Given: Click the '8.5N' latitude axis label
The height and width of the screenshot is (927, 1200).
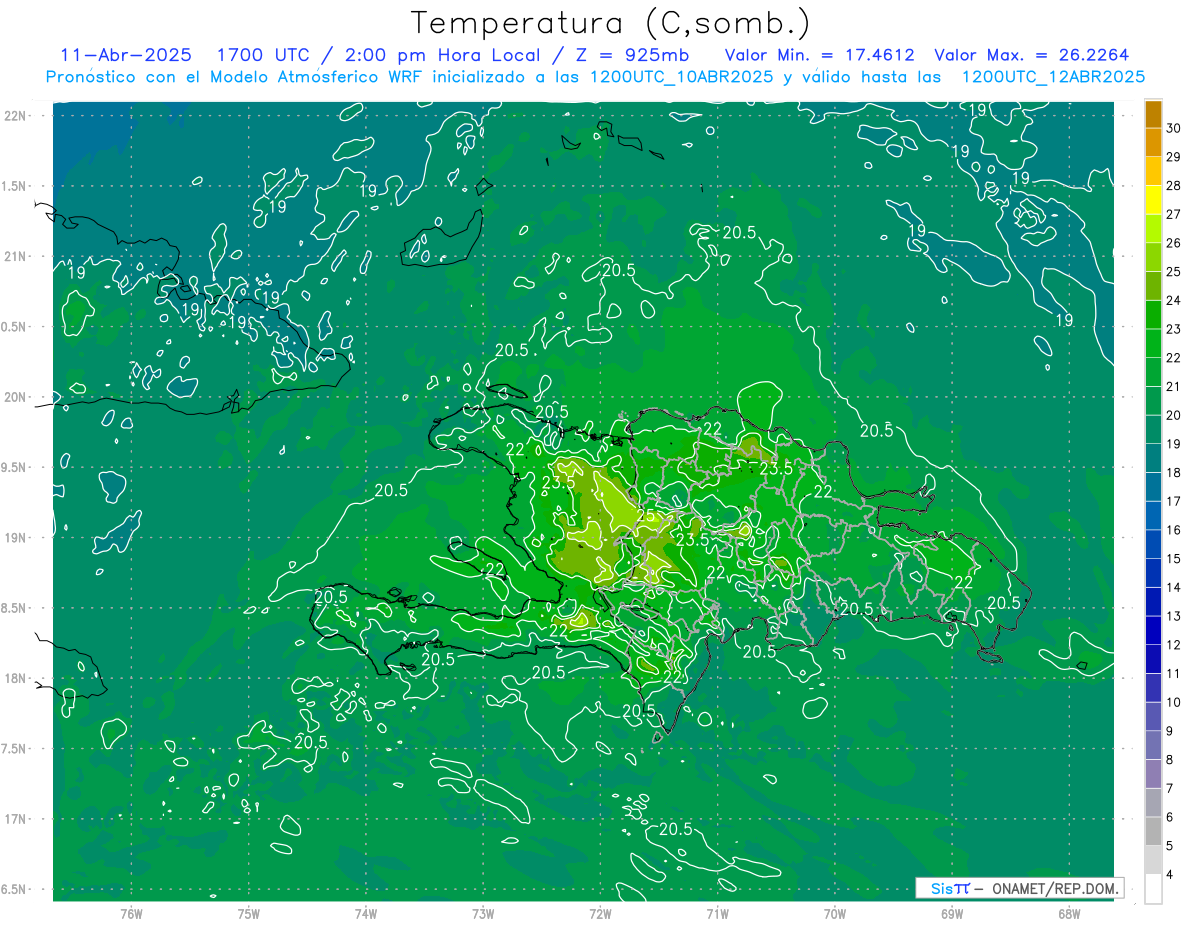Looking at the screenshot, I should pyautogui.click(x=13, y=608).
